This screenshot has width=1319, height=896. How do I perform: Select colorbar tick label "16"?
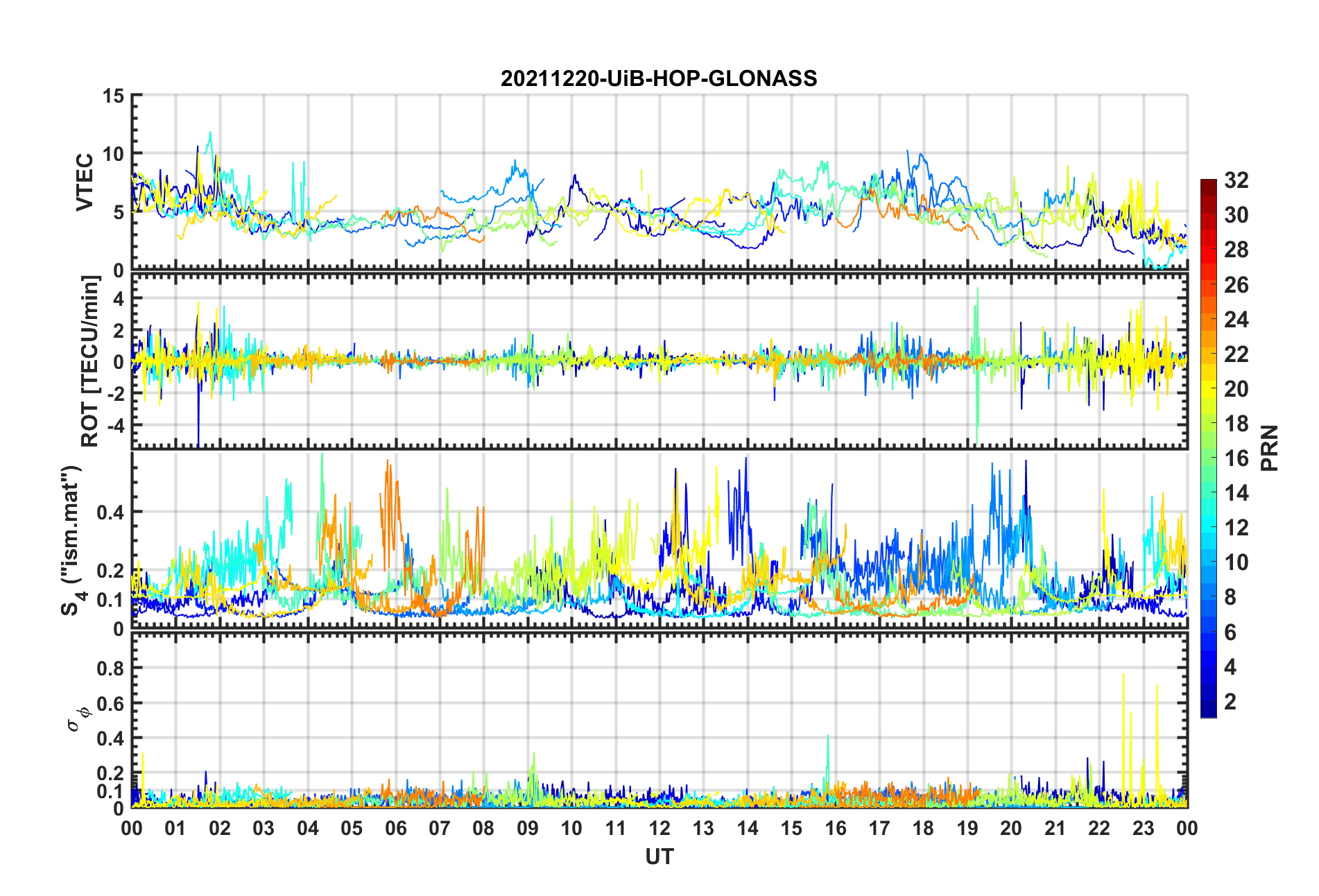(x=1236, y=458)
